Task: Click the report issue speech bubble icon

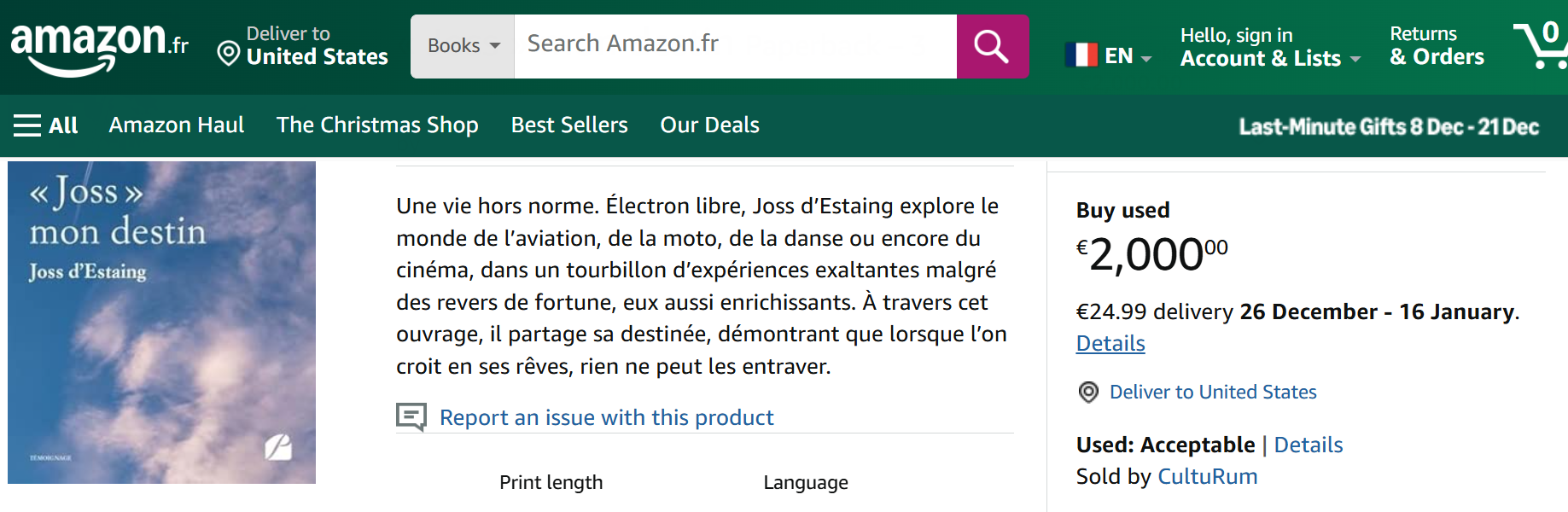Action: point(411,417)
